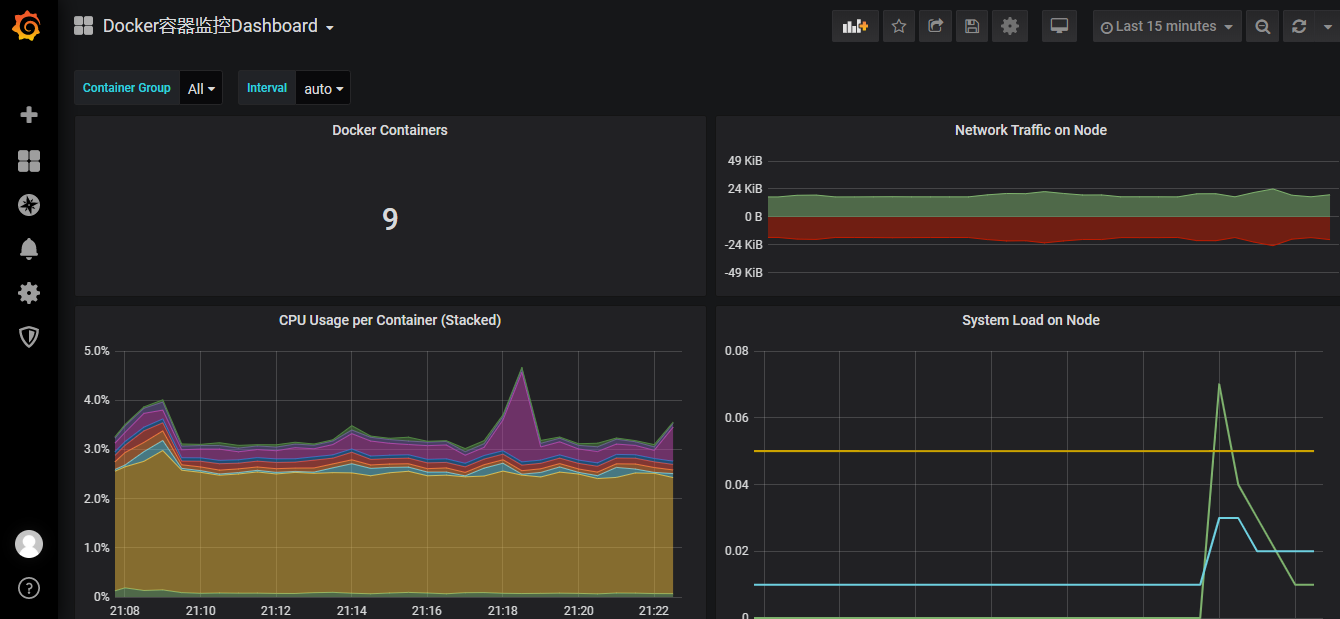Open Configuration gear icon in sidebar
Viewport: 1340px width, 619px height.
29,293
